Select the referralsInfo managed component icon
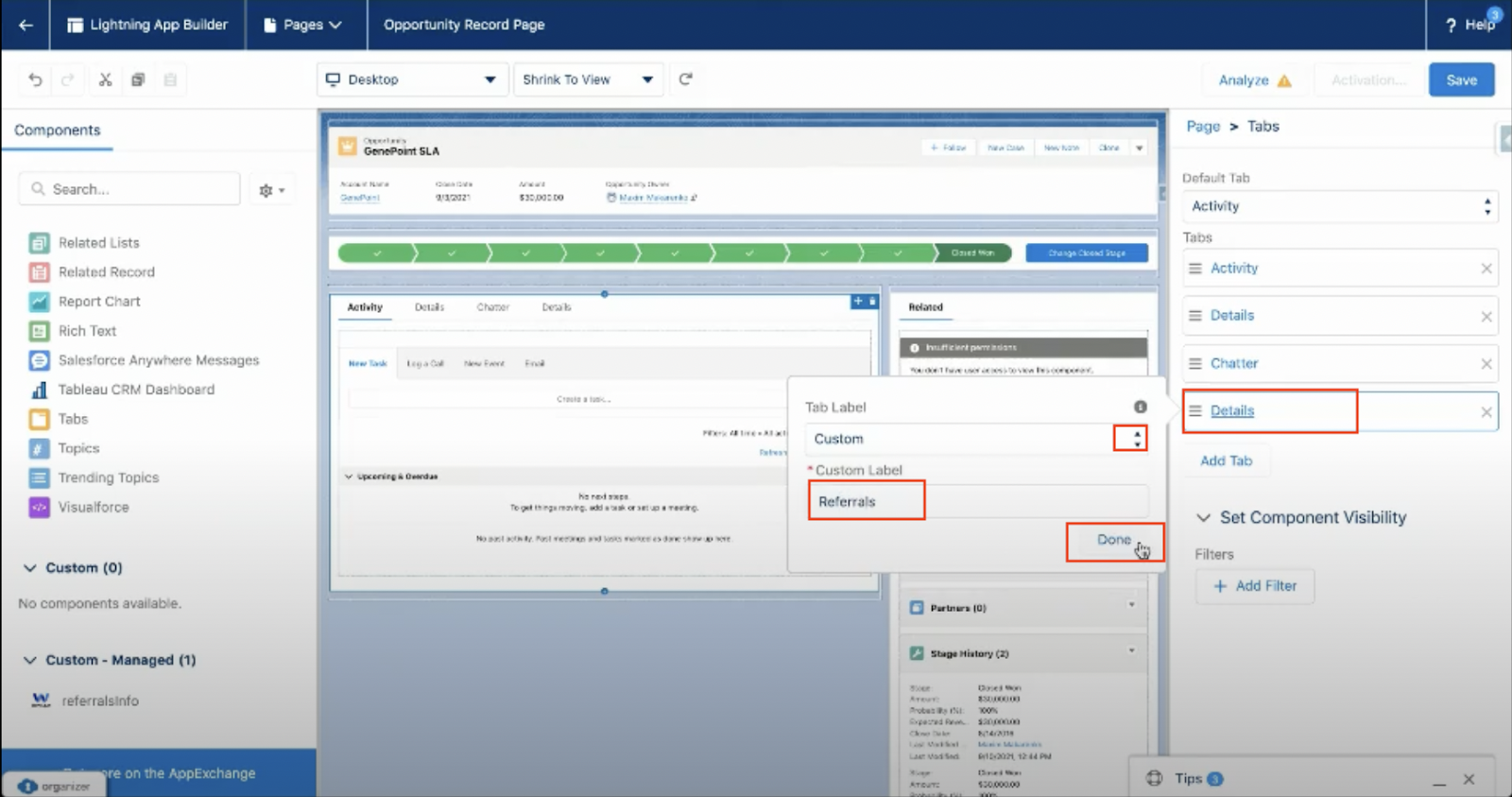 41,701
